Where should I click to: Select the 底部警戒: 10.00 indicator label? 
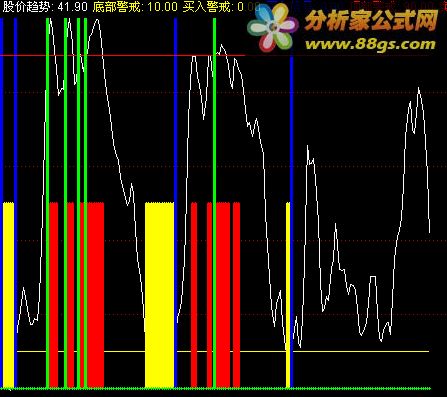coord(135,7)
